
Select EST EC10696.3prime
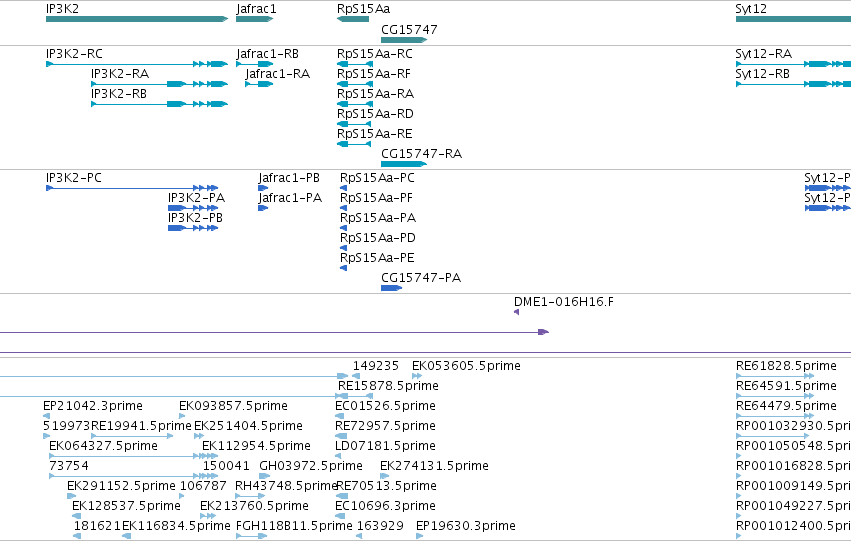340,516
